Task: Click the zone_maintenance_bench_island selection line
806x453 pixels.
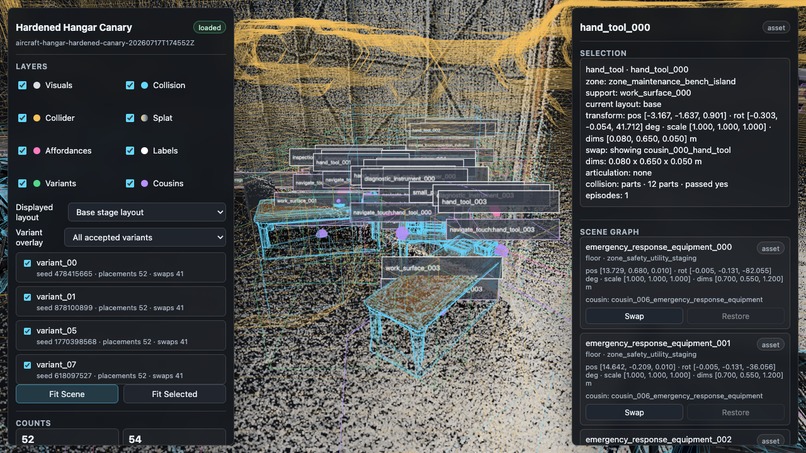Action: pos(661,81)
